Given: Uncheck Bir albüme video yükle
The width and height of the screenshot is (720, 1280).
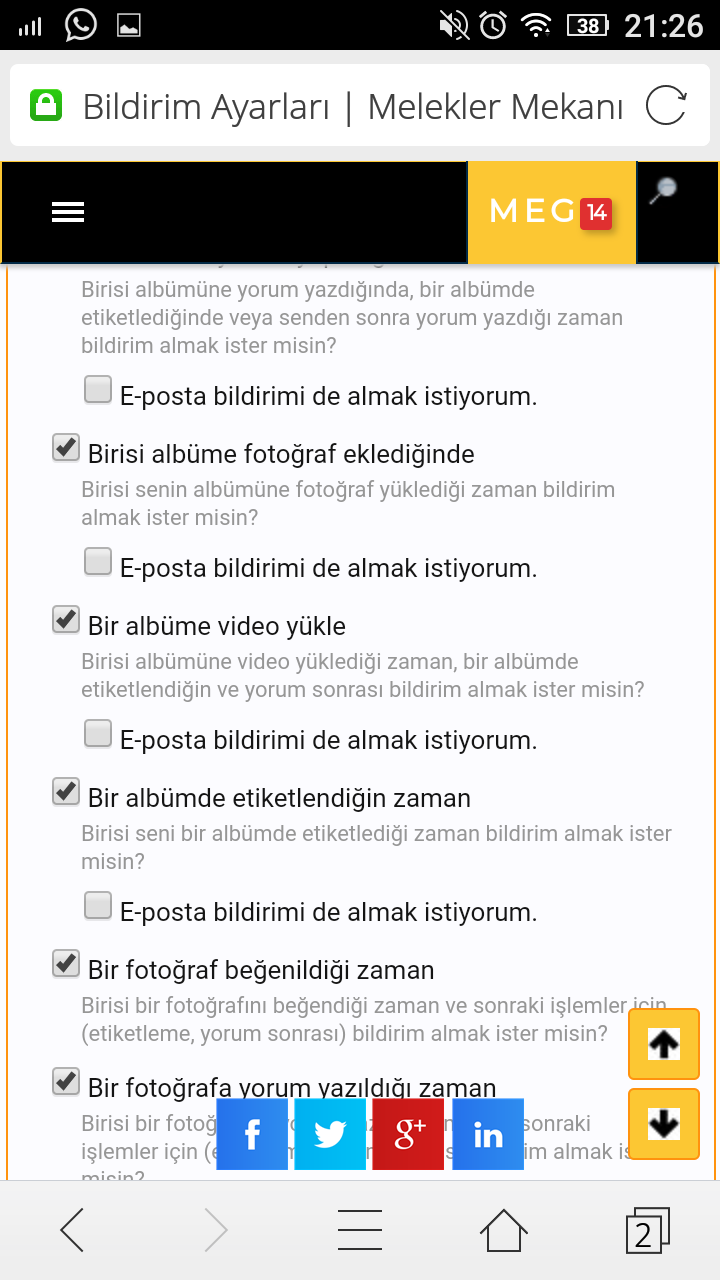Looking at the screenshot, I should click(66, 619).
